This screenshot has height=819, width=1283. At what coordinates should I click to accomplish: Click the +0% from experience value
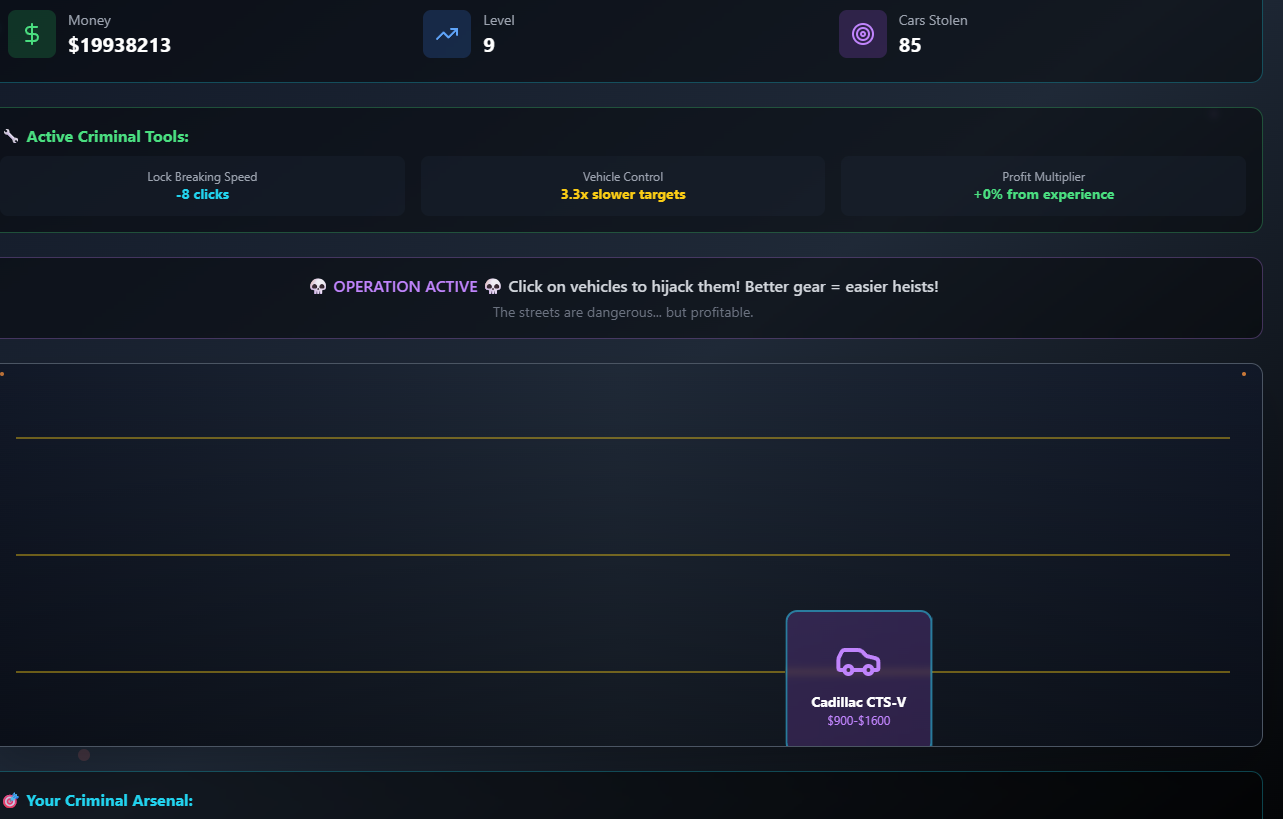[1043, 195]
